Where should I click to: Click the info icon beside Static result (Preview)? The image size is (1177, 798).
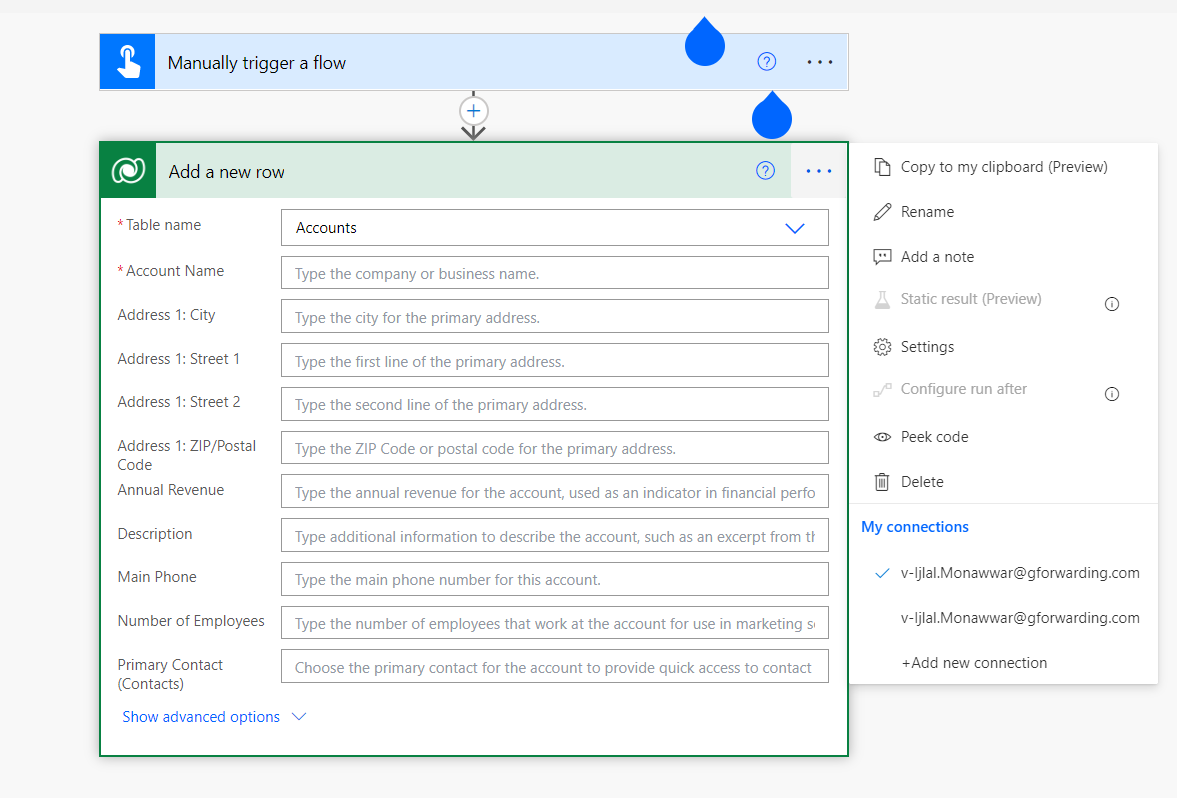click(1112, 304)
